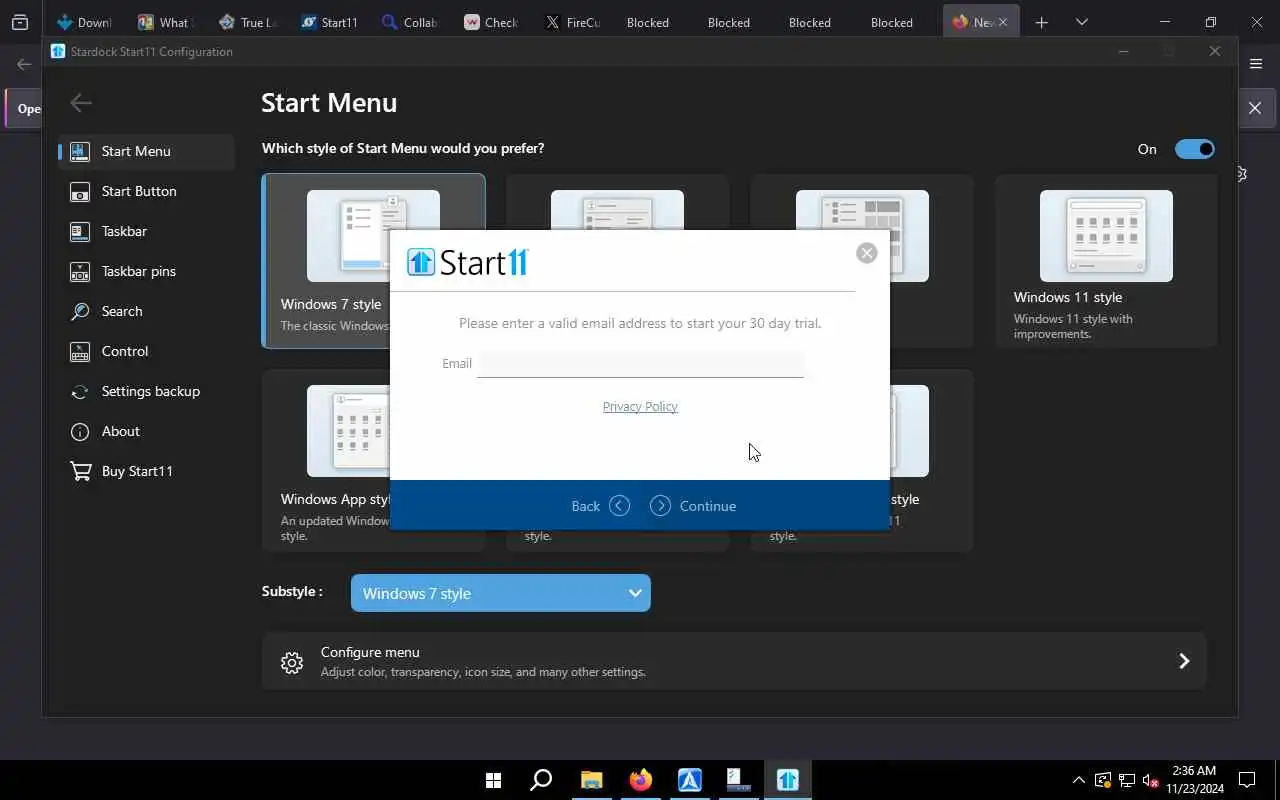This screenshot has width=1280, height=800.
Task: Open a new browser tab
Action: 1042,22
